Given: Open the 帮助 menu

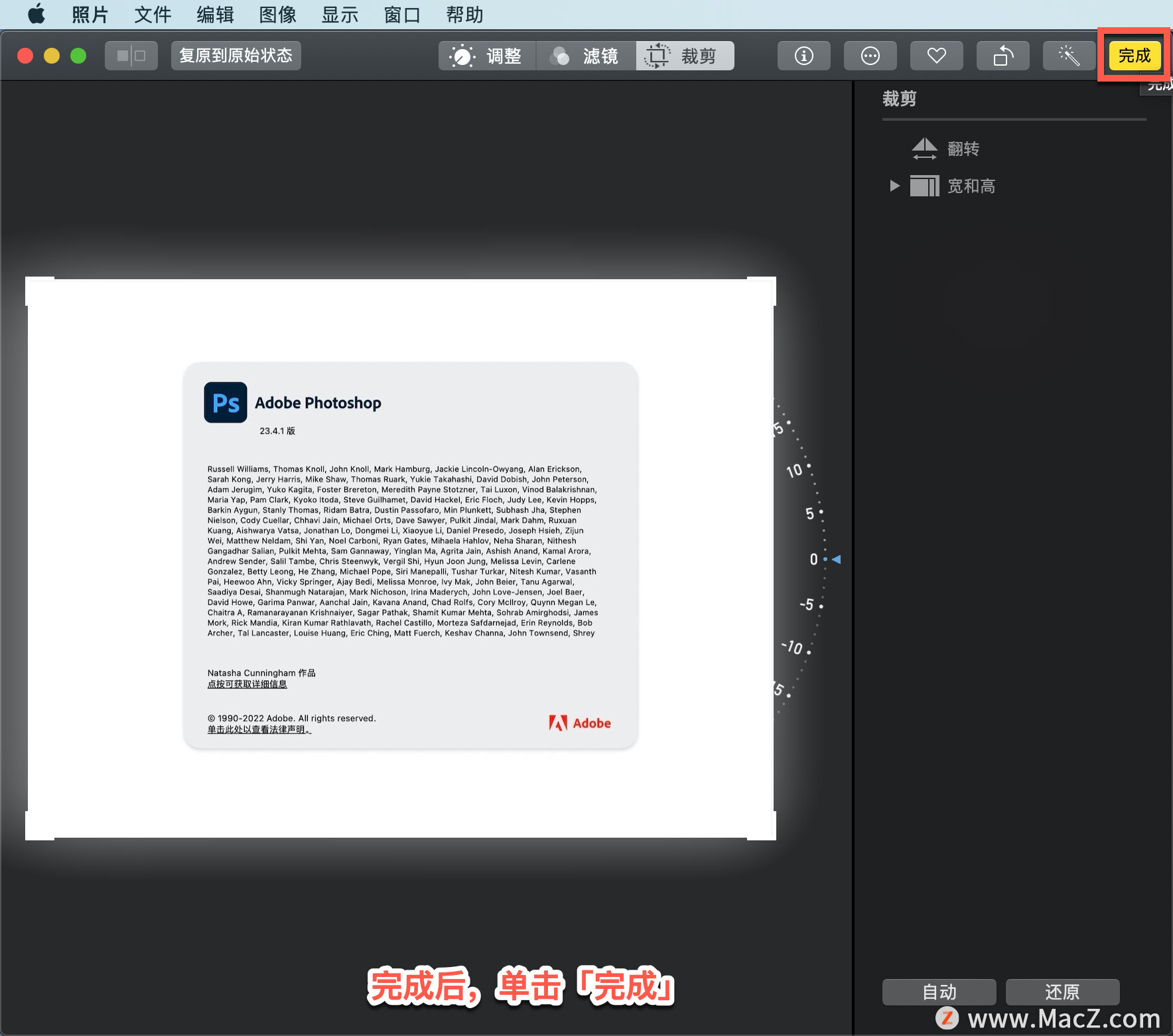Looking at the screenshot, I should tap(464, 15).
